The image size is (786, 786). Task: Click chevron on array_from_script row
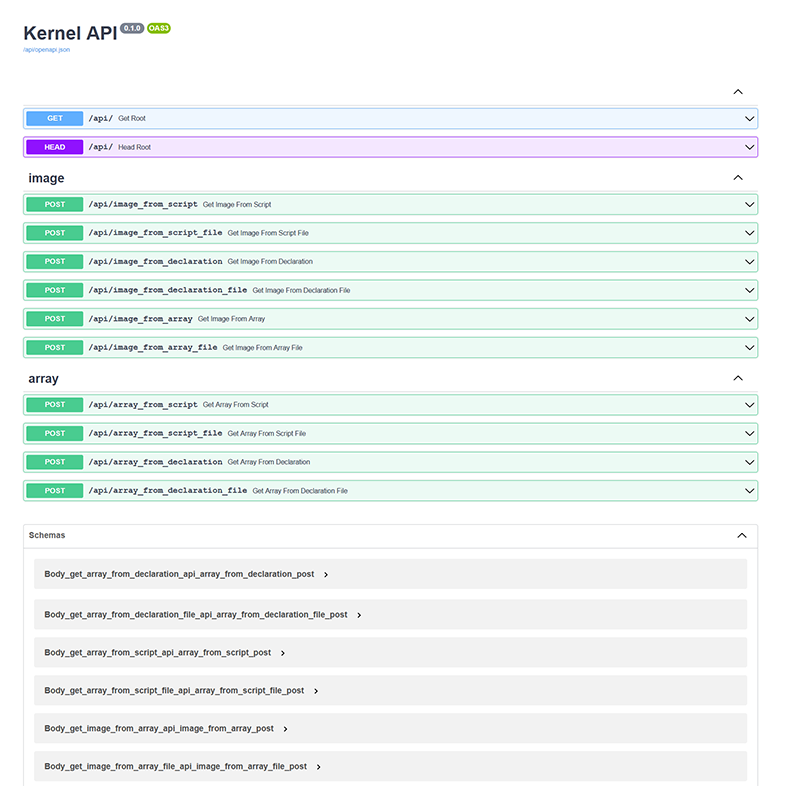coord(749,405)
